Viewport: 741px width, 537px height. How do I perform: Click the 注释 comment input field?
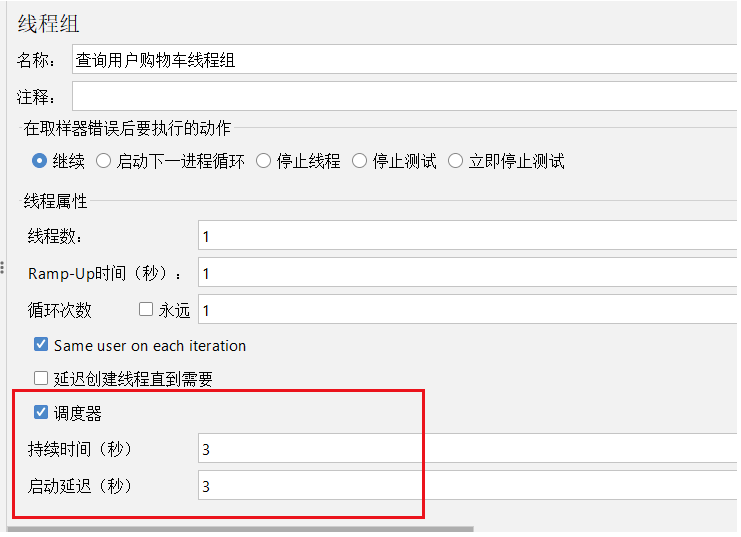point(406,96)
